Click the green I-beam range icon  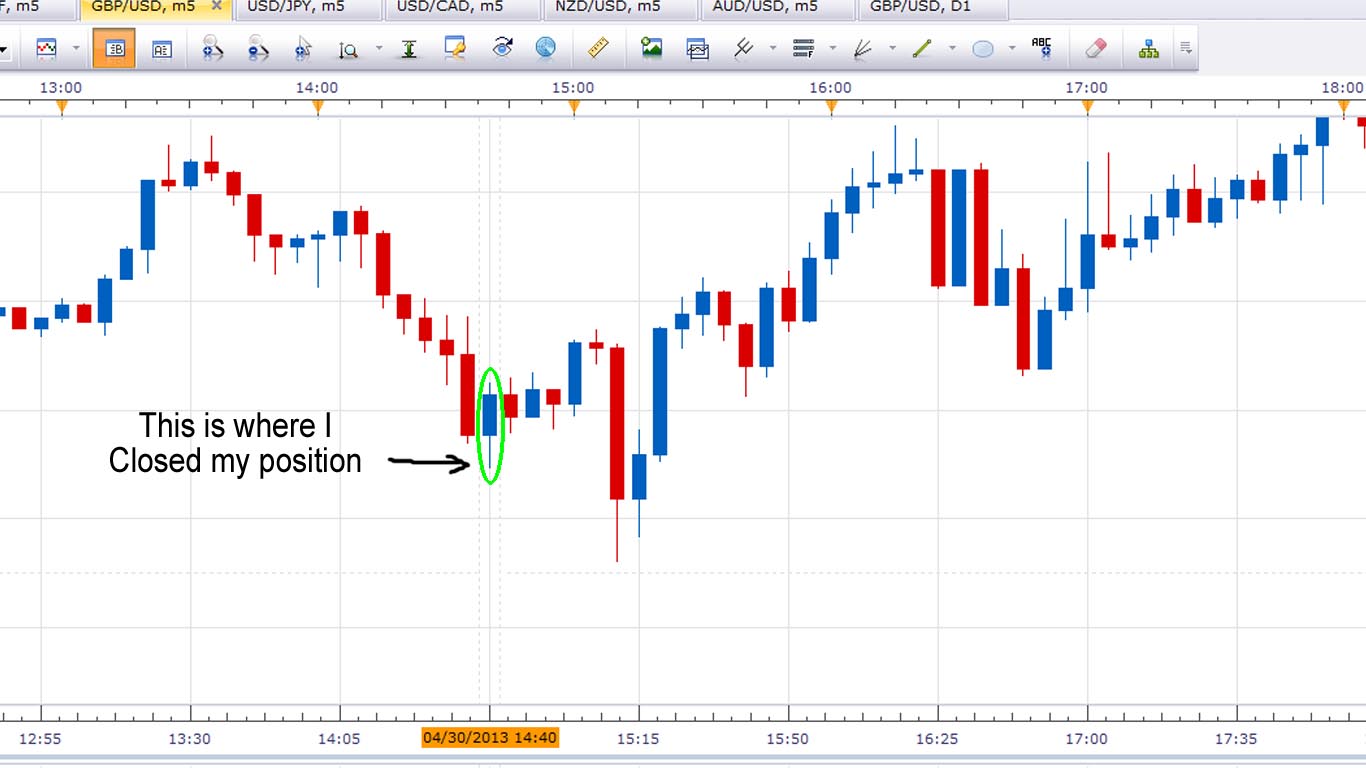[x=408, y=48]
